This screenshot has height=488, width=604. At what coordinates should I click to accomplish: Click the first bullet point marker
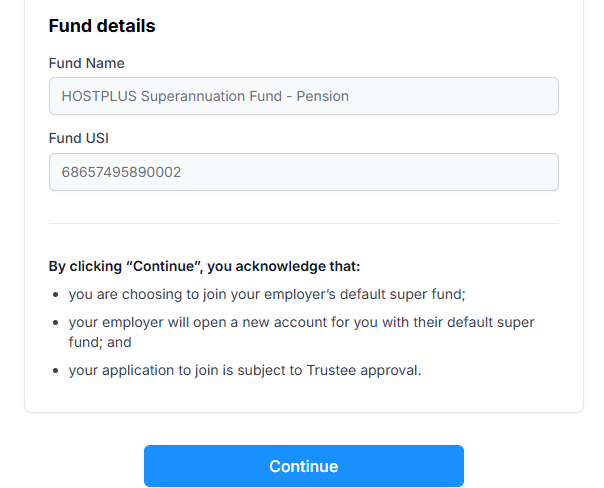click(55, 295)
